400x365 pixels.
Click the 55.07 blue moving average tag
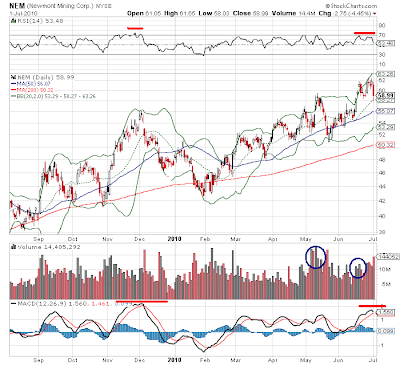click(x=385, y=111)
